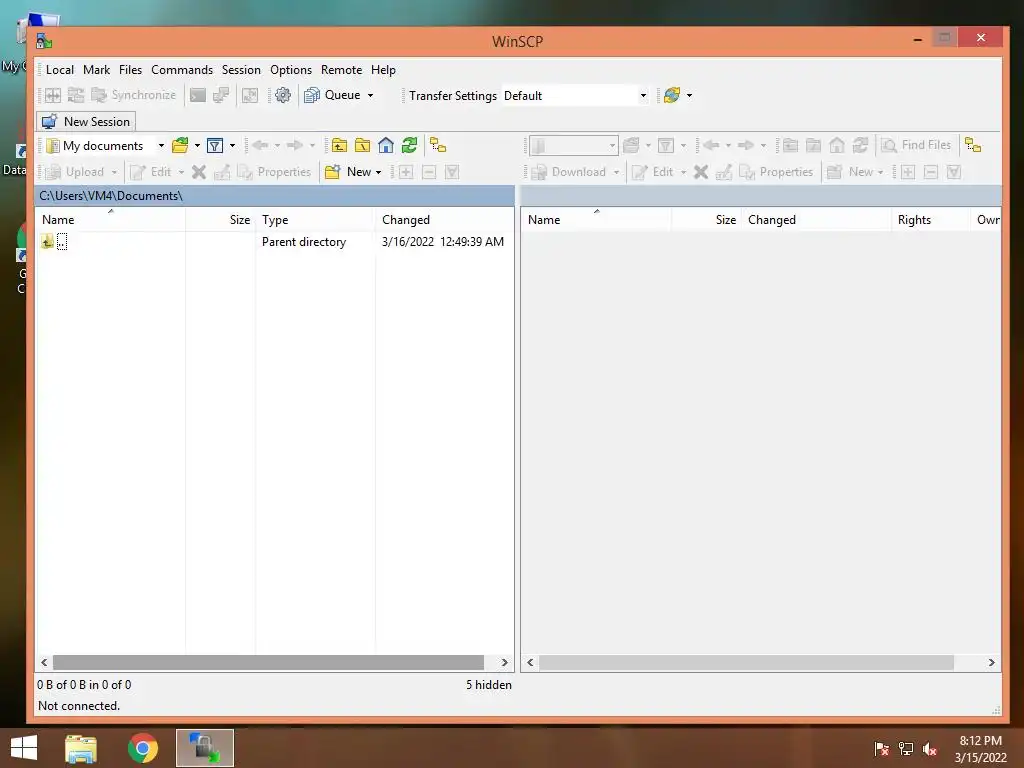The image size is (1024, 768).
Task: Click the remote Changed column header
Action: pos(816,220)
